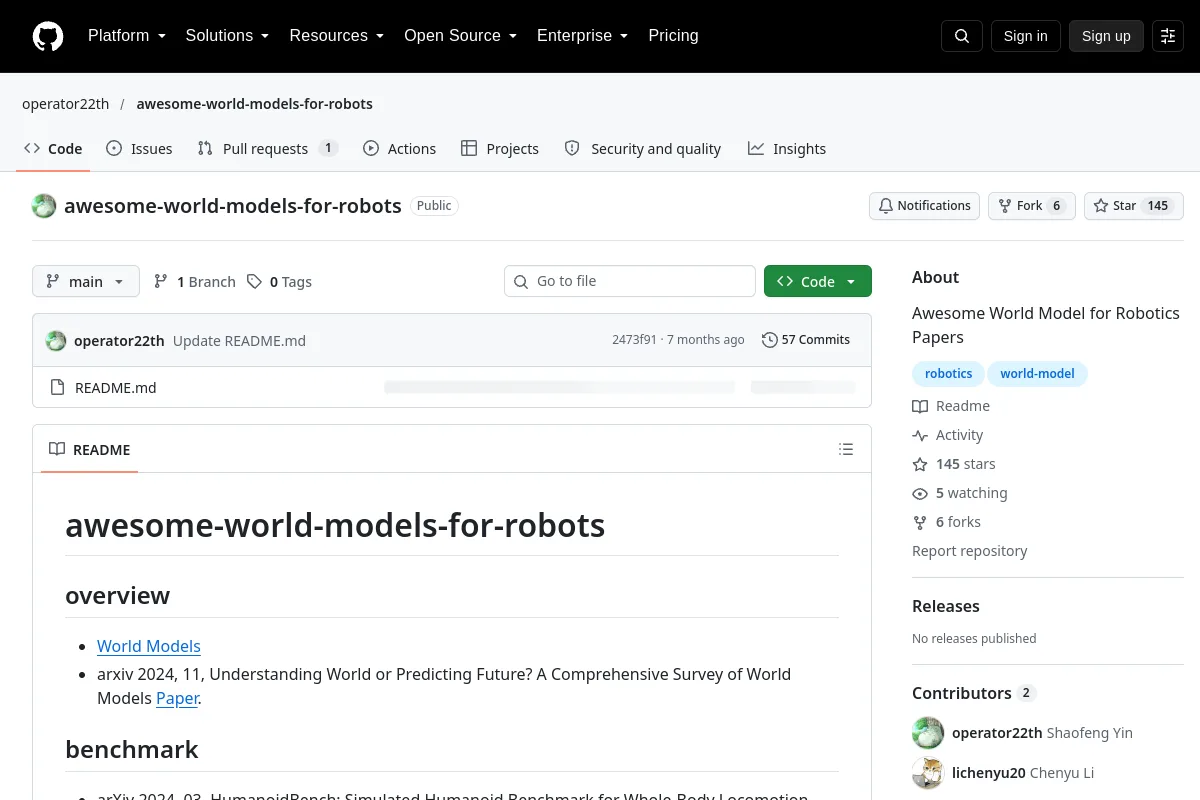Click repository avatar beside the repo title
1200x800 pixels.
(x=44, y=206)
